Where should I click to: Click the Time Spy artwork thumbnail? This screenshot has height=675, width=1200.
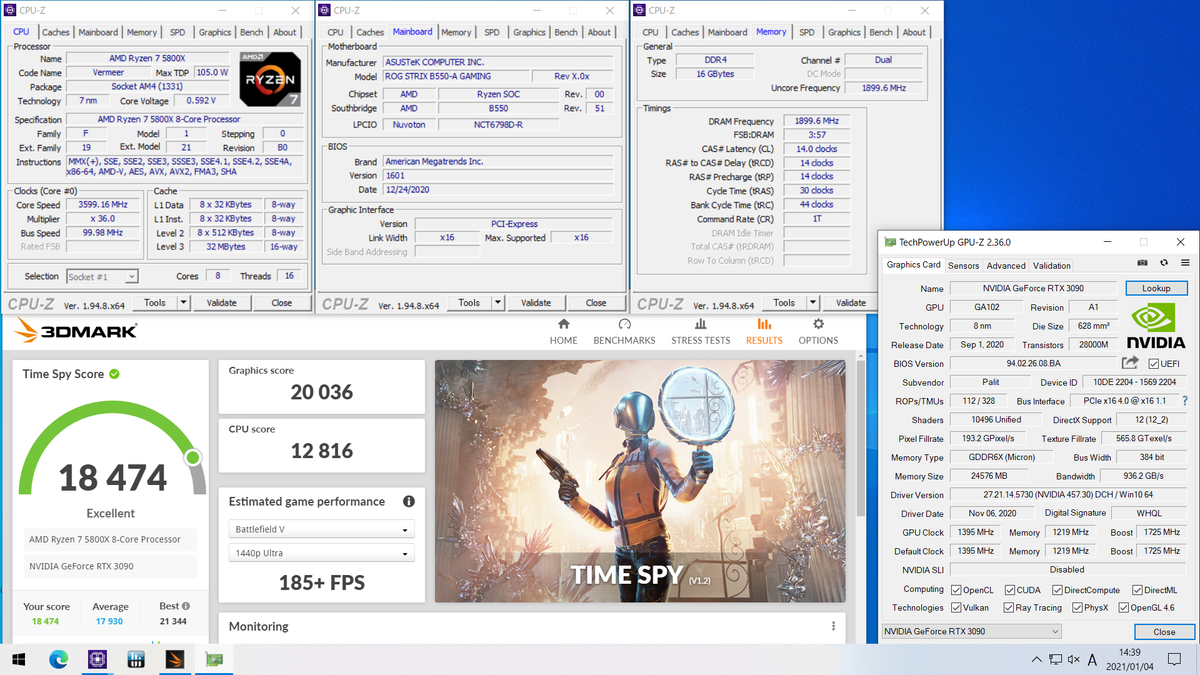(640, 481)
